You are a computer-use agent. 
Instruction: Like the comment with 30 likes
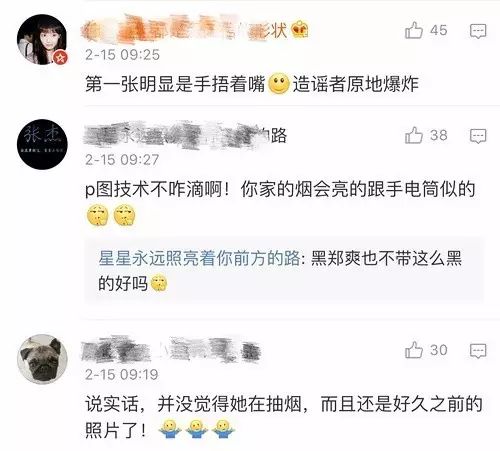(414, 350)
